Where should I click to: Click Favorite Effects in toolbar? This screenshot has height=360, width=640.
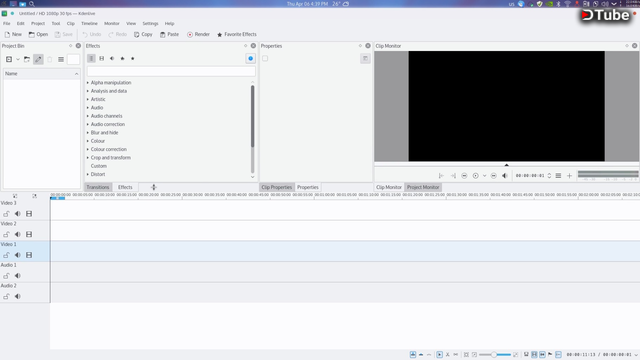pos(237,34)
